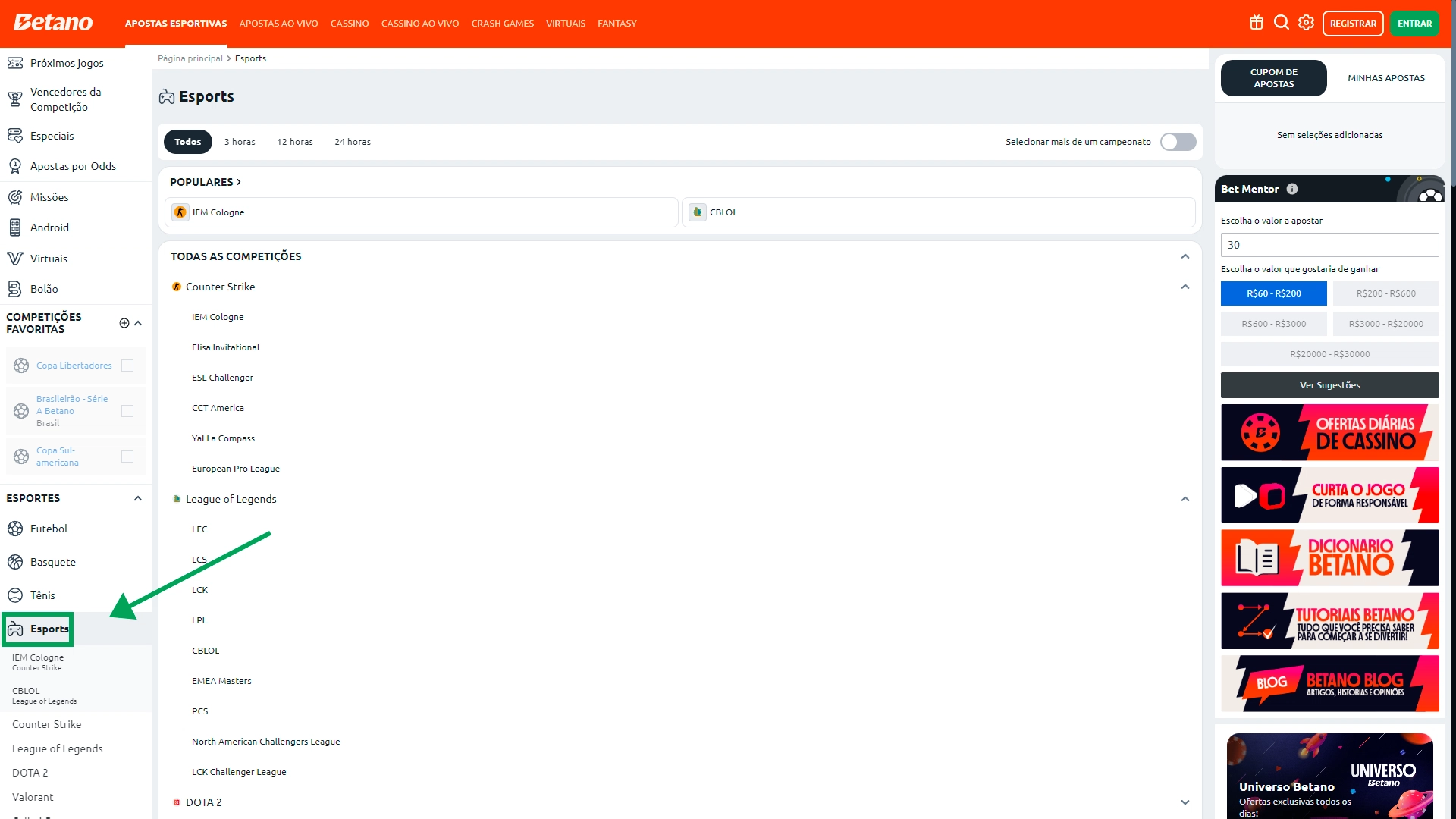
Task: Open the settings gear icon
Action: point(1306,23)
